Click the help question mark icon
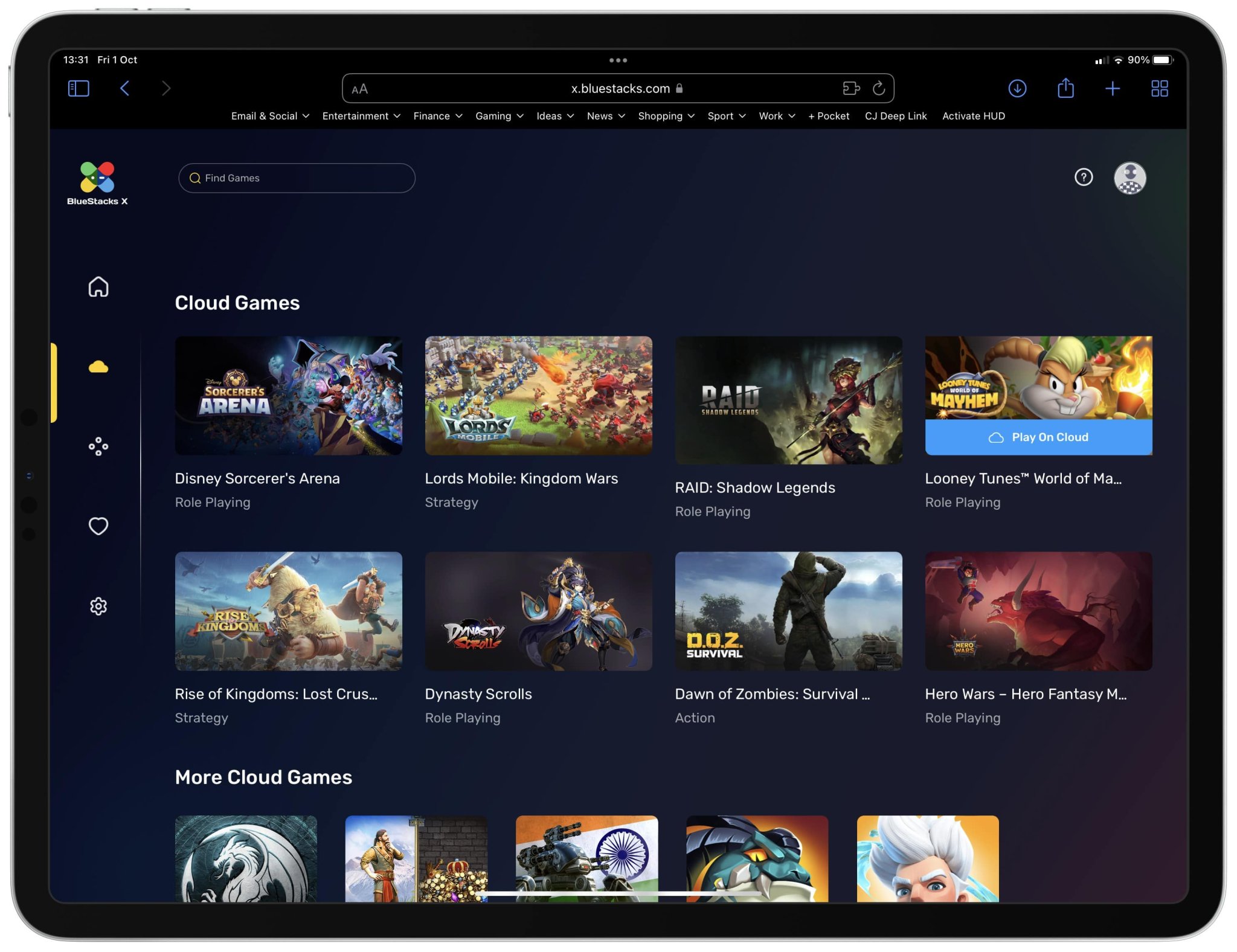This screenshot has height=952, width=1237. (x=1084, y=177)
